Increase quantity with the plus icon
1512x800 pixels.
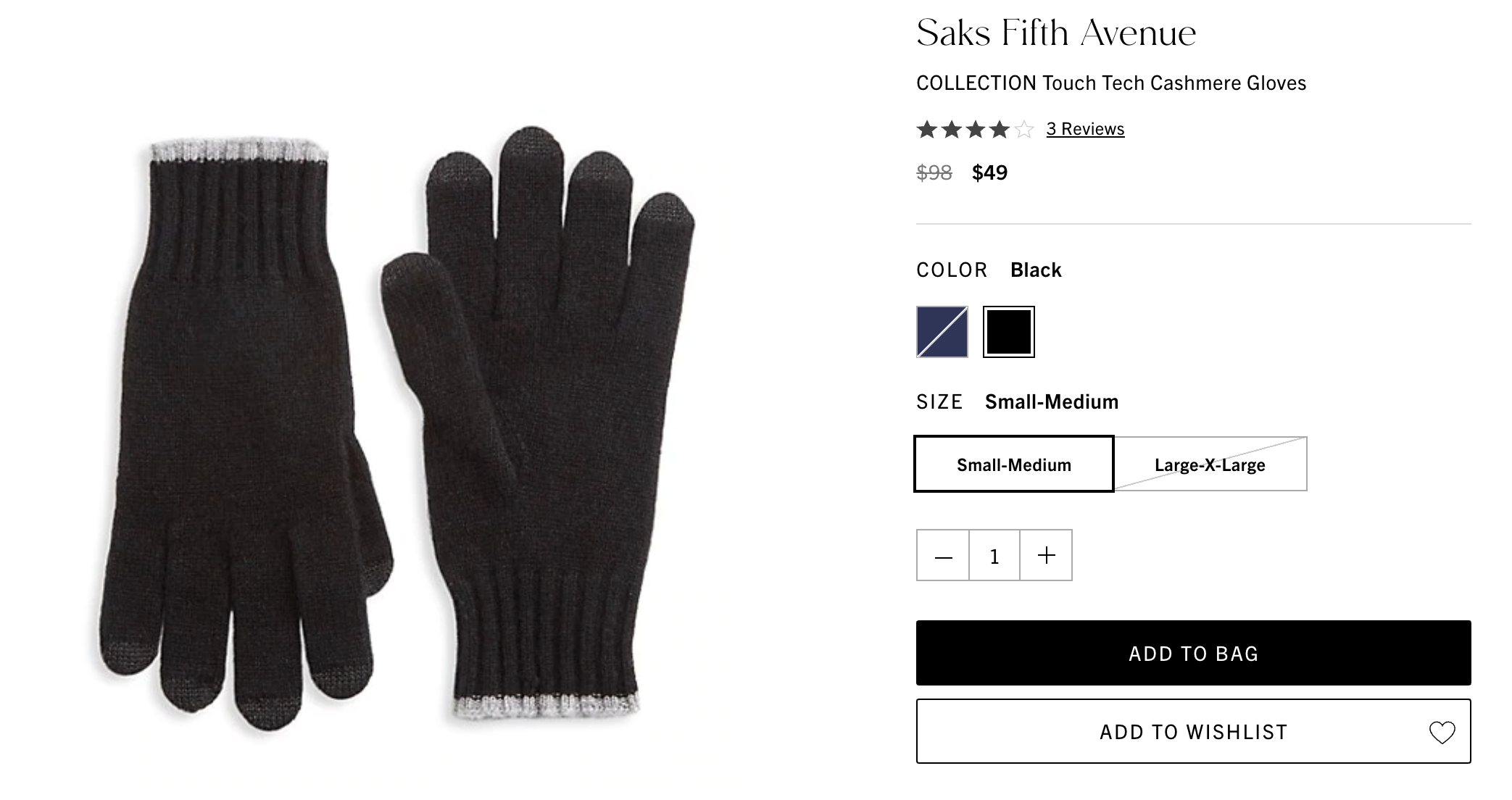[x=1046, y=556]
